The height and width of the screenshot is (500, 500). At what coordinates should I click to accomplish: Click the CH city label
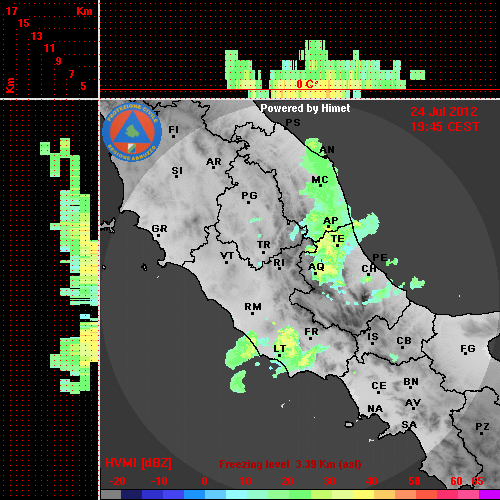click(369, 269)
